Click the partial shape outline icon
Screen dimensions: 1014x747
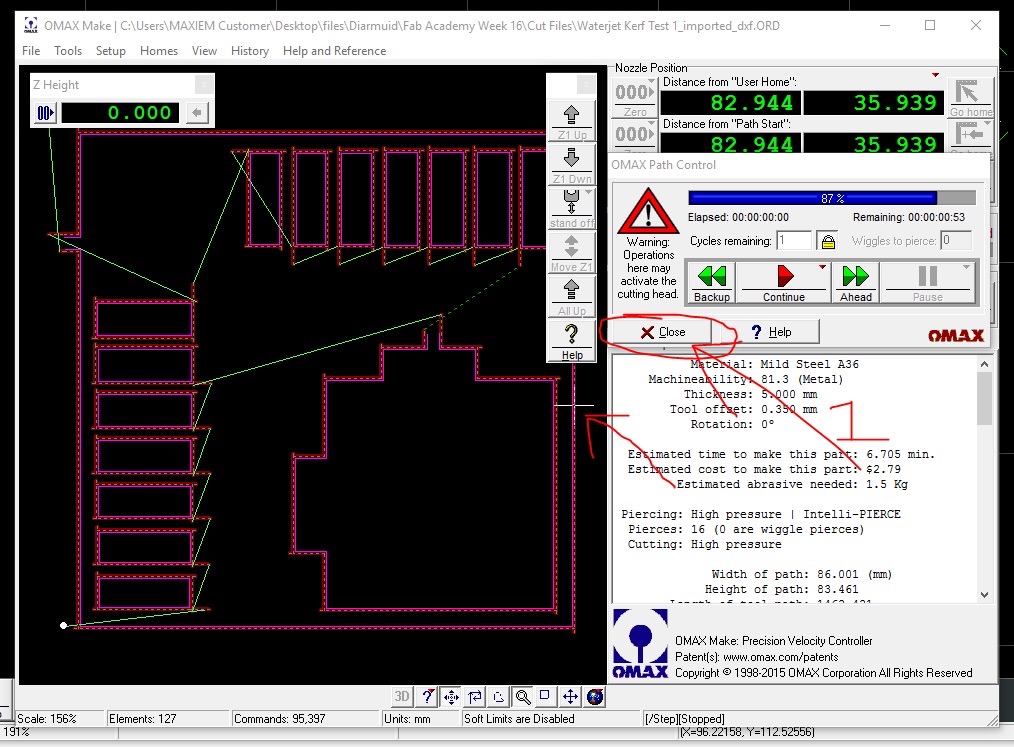click(x=499, y=697)
